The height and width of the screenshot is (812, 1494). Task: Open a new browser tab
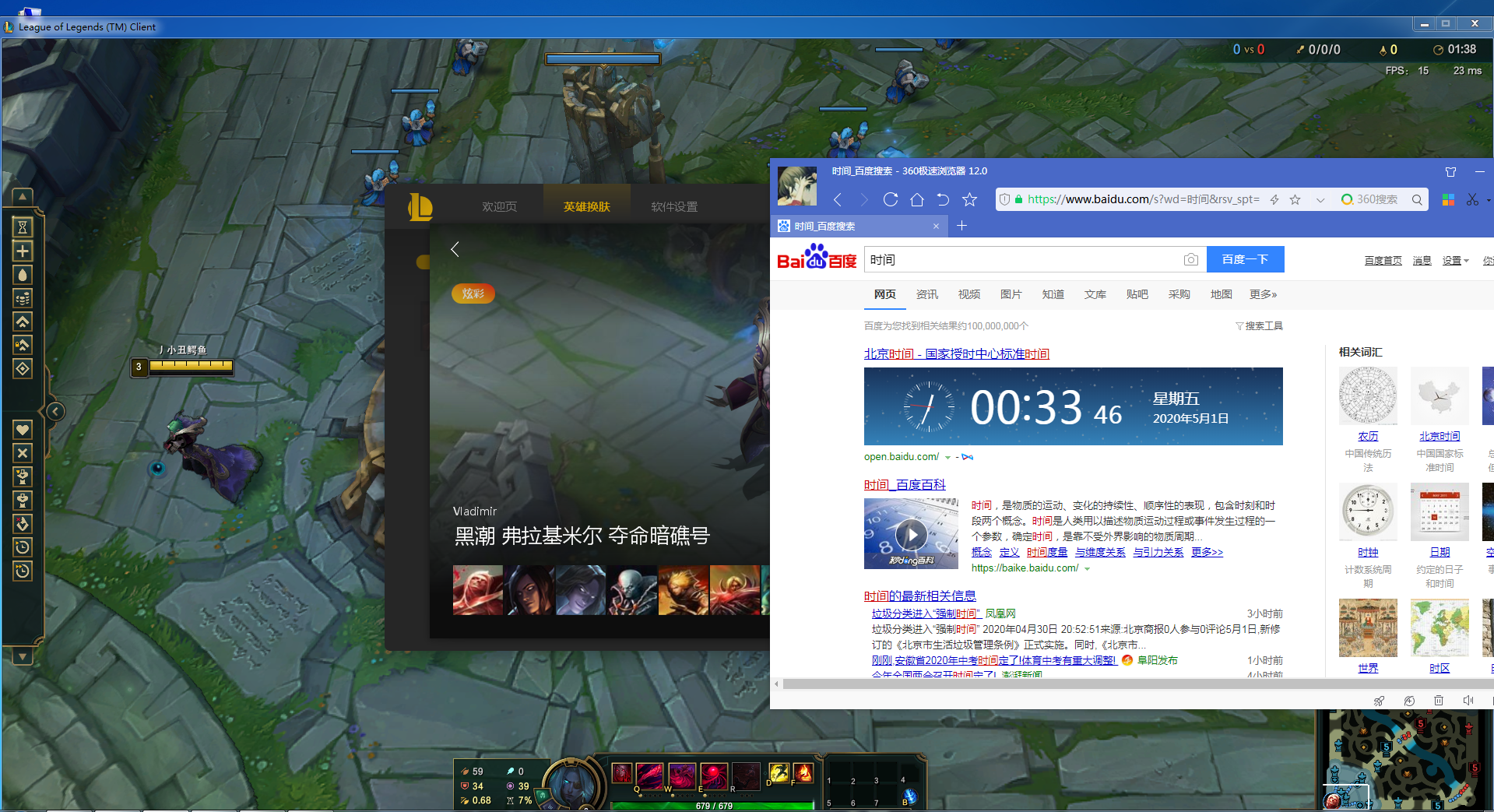[x=961, y=226]
